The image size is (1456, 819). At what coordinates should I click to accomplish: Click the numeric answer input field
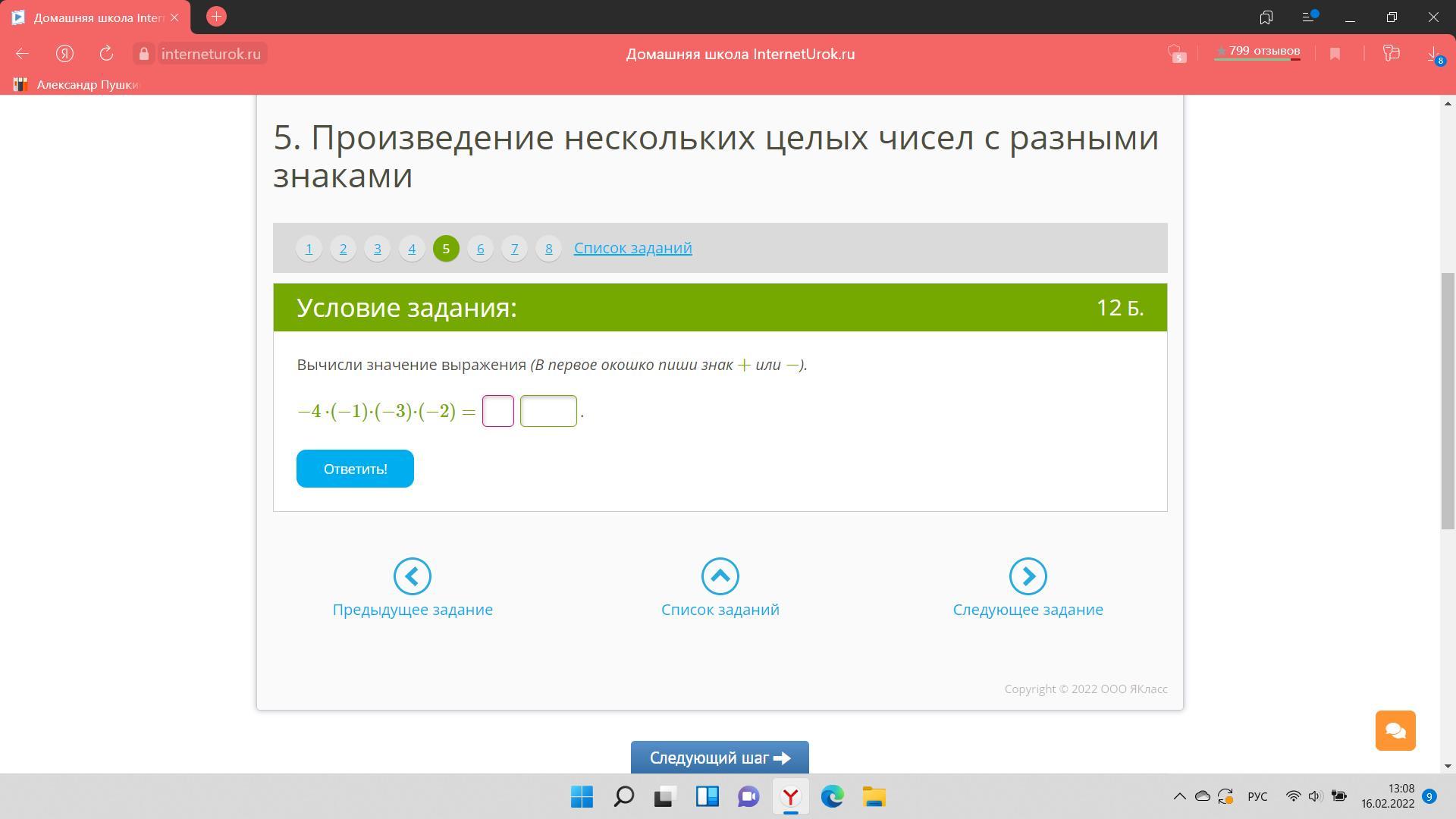[x=548, y=411]
